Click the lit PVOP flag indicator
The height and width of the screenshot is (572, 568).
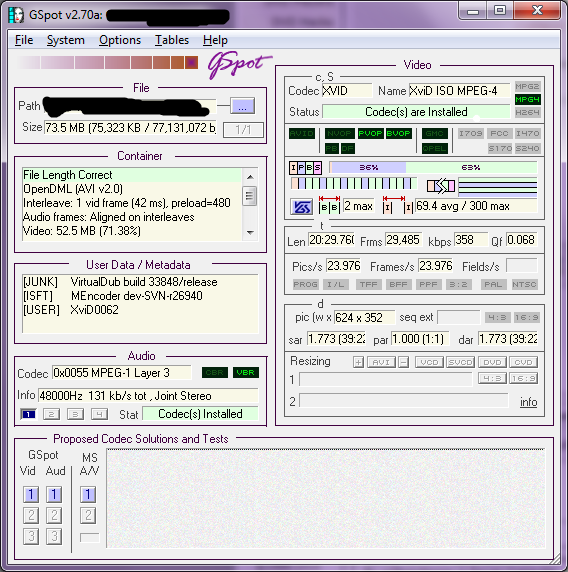pos(370,134)
